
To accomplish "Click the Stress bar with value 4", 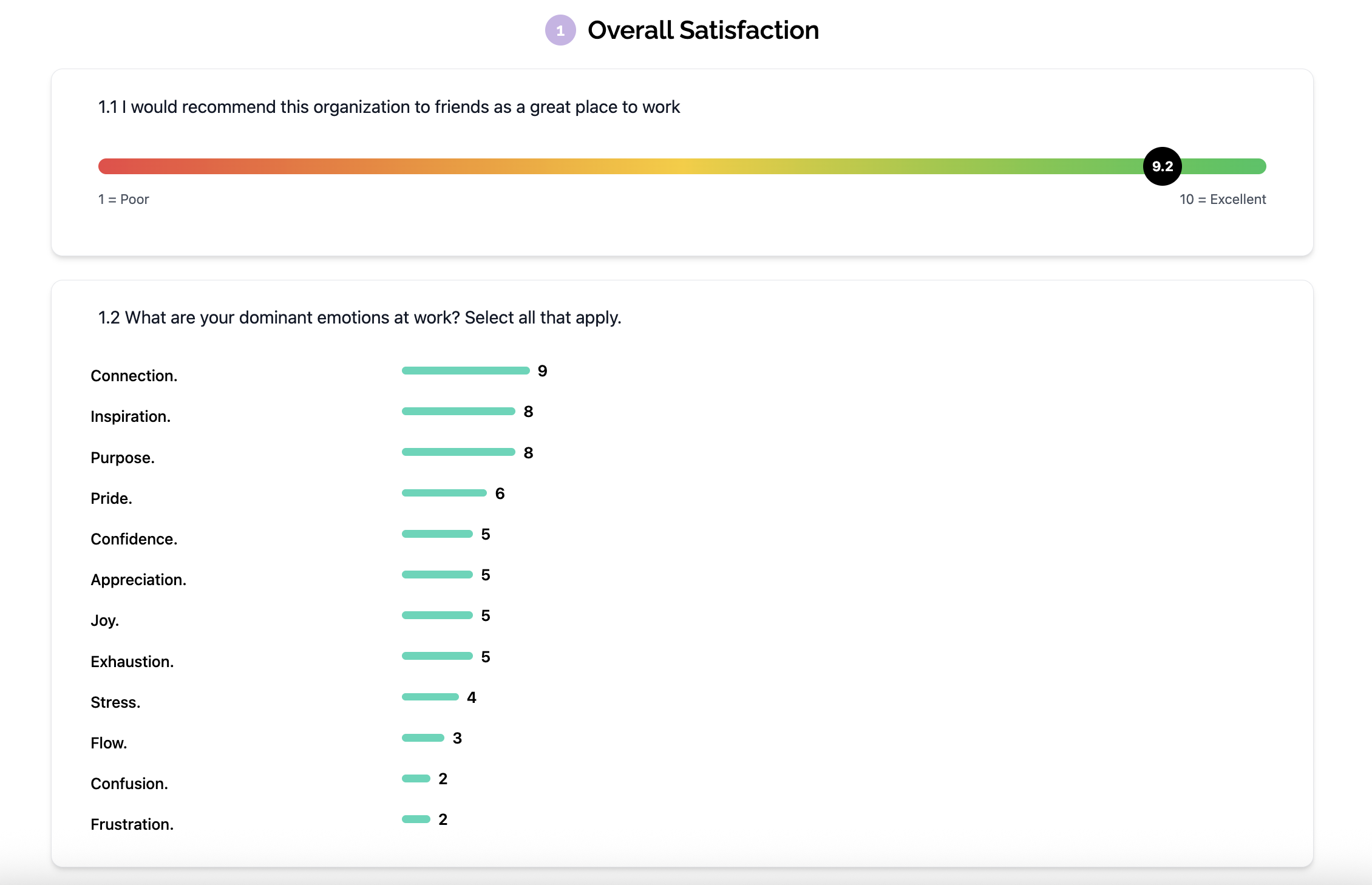I will pyautogui.click(x=430, y=697).
